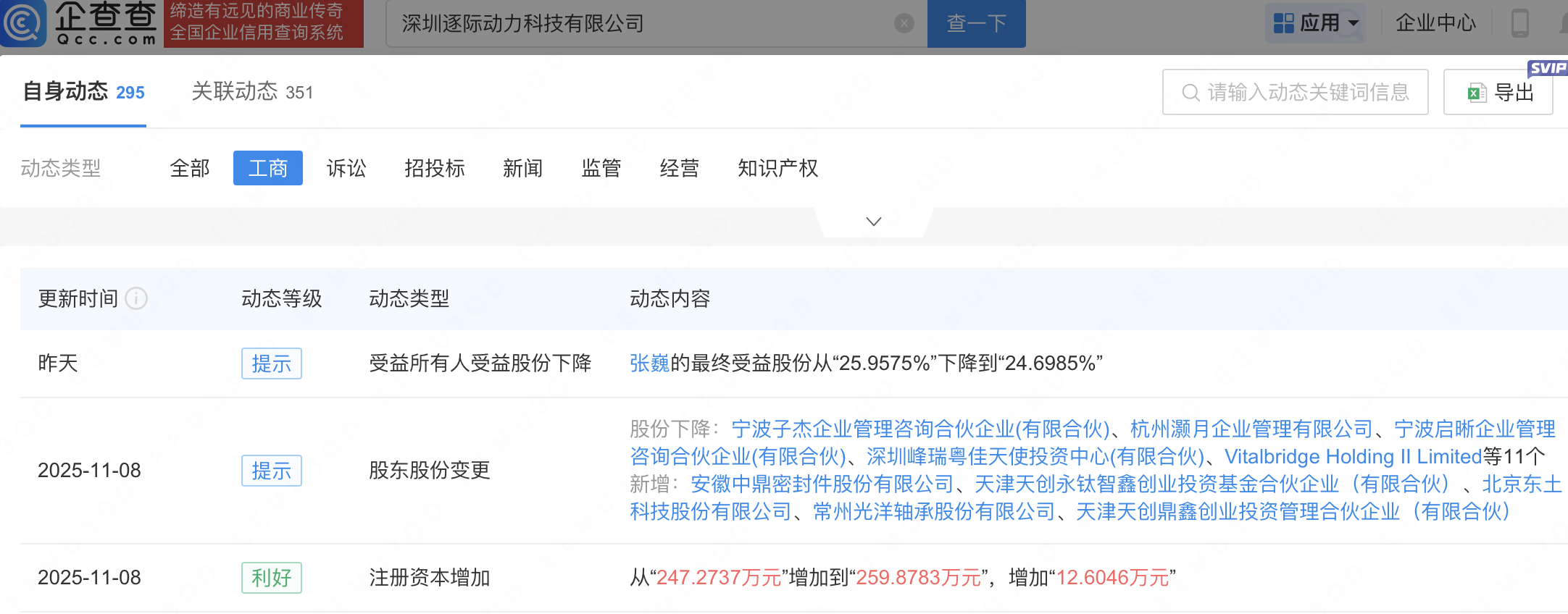The height and width of the screenshot is (614, 1568).
Task: Open the 应用 dropdown menu
Action: (1316, 23)
